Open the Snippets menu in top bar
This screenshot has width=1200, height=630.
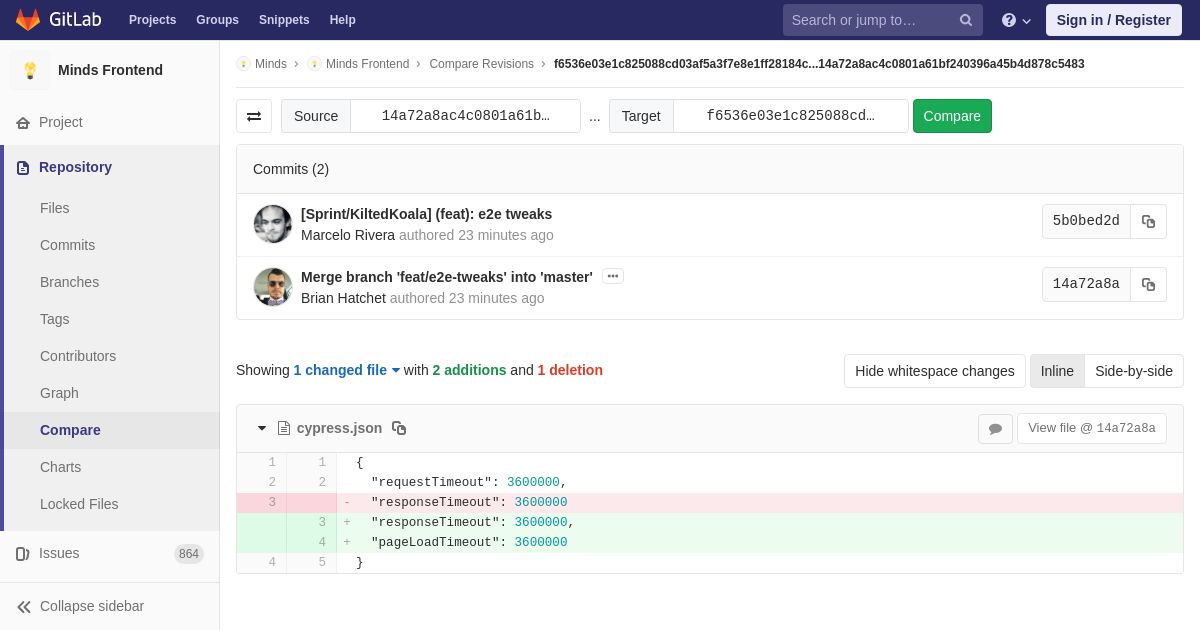tap(284, 20)
